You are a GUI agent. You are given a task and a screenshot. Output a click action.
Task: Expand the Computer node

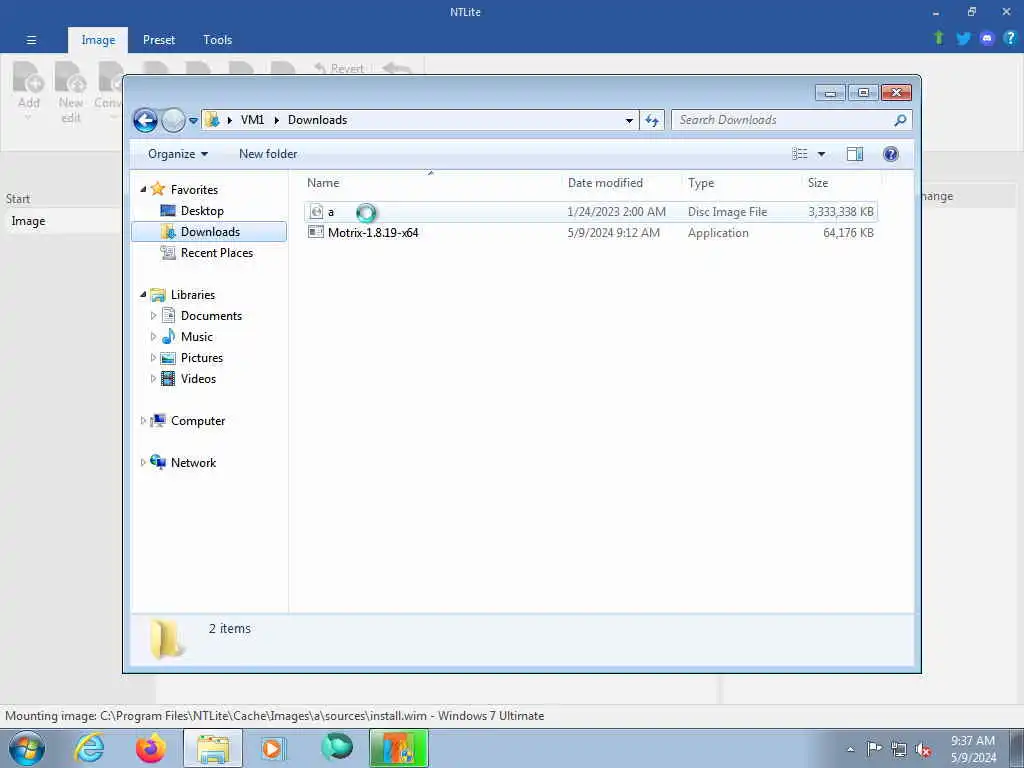[143, 421]
